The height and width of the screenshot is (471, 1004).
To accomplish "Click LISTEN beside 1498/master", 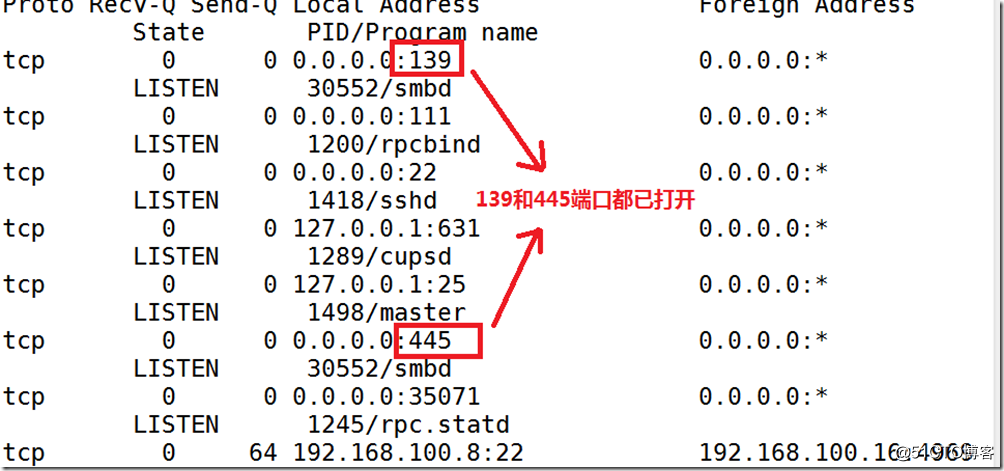I will click(175, 312).
